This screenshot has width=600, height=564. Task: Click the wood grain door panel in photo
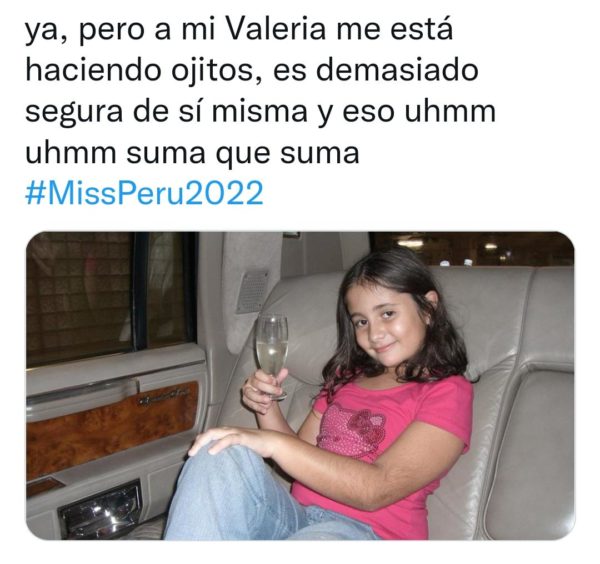[x=111, y=429]
